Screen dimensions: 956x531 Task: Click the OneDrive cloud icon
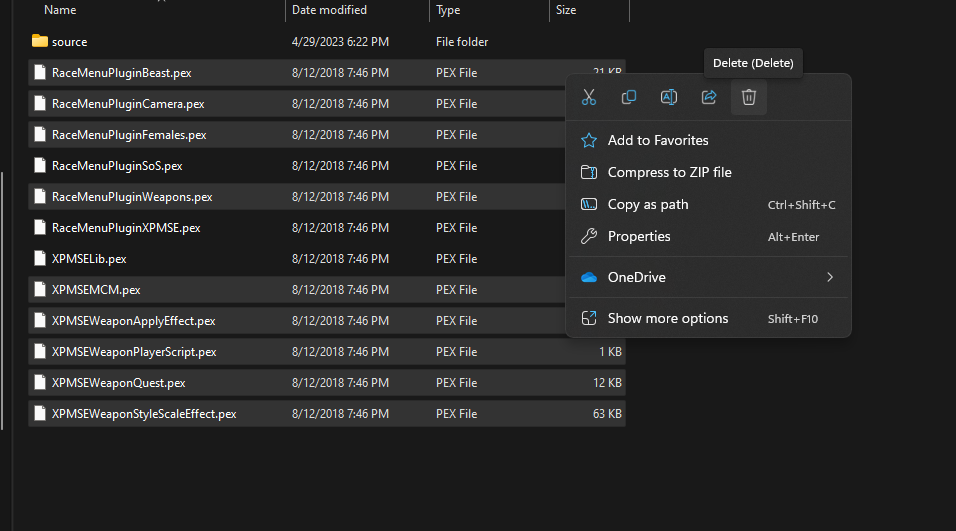coord(589,277)
